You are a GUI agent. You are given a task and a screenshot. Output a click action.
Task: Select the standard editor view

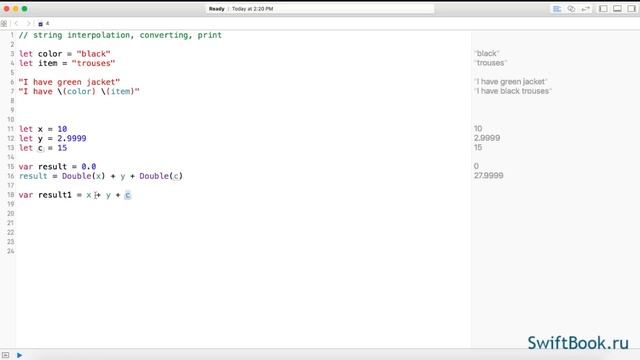coord(557,9)
